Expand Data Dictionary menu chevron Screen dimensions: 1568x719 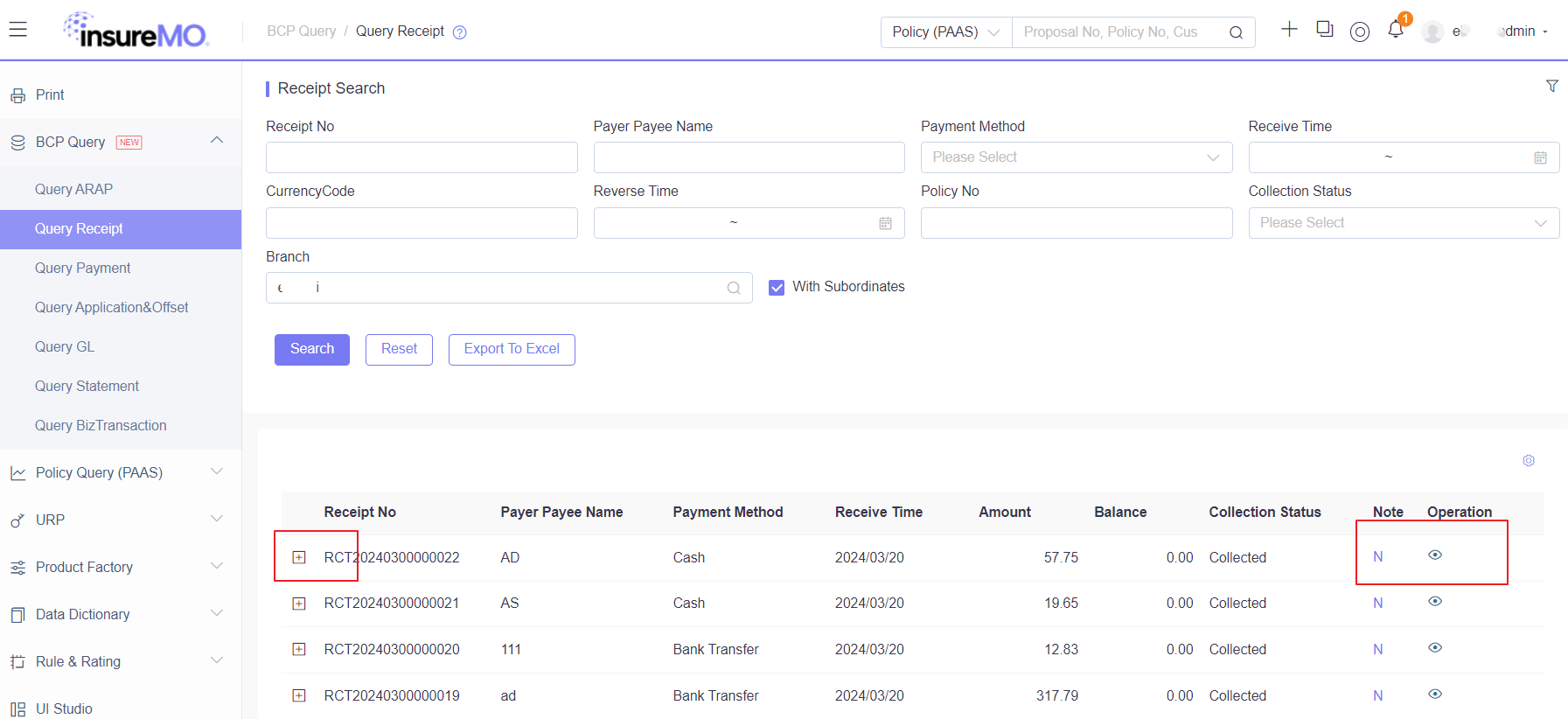coord(217,612)
